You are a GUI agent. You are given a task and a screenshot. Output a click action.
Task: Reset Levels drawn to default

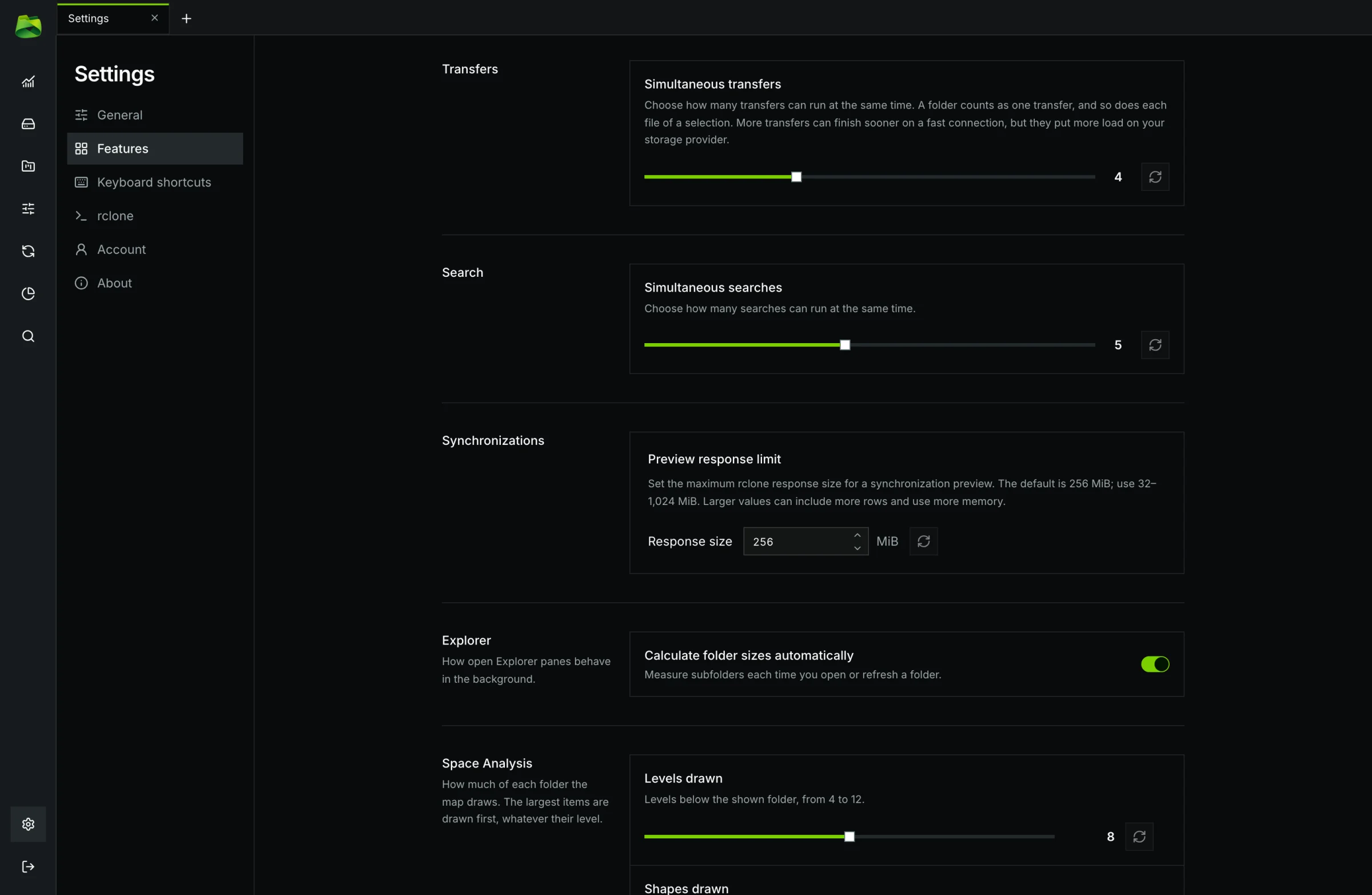pos(1139,837)
